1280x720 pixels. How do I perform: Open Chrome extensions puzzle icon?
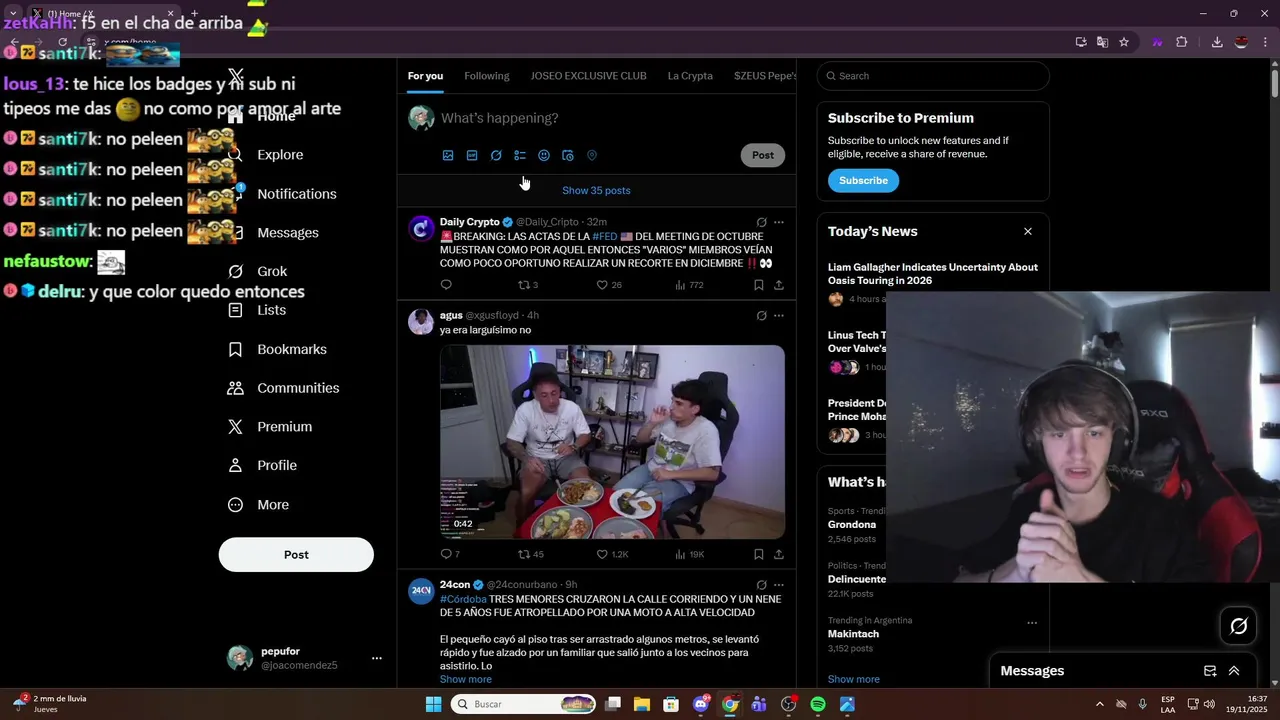[1182, 42]
